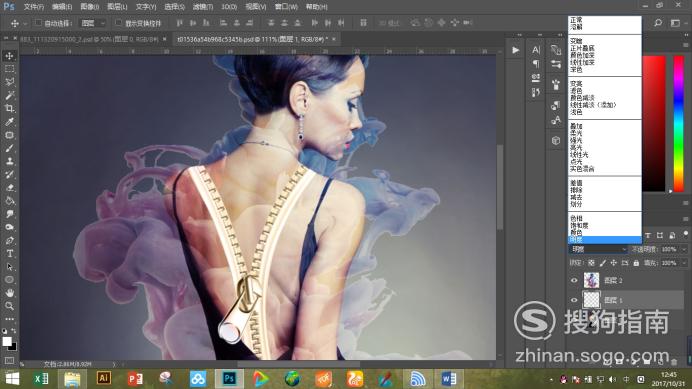Select the Move tool in toolbar
Viewport: 692px width, 389px height.
[9, 56]
